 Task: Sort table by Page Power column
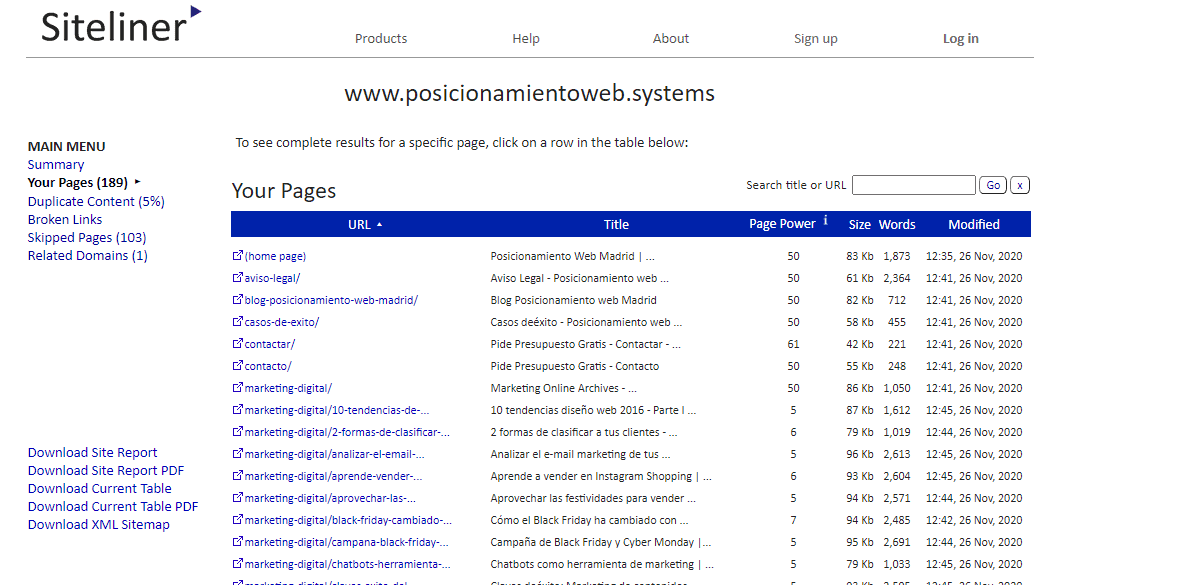pyautogui.click(x=782, y=224)
